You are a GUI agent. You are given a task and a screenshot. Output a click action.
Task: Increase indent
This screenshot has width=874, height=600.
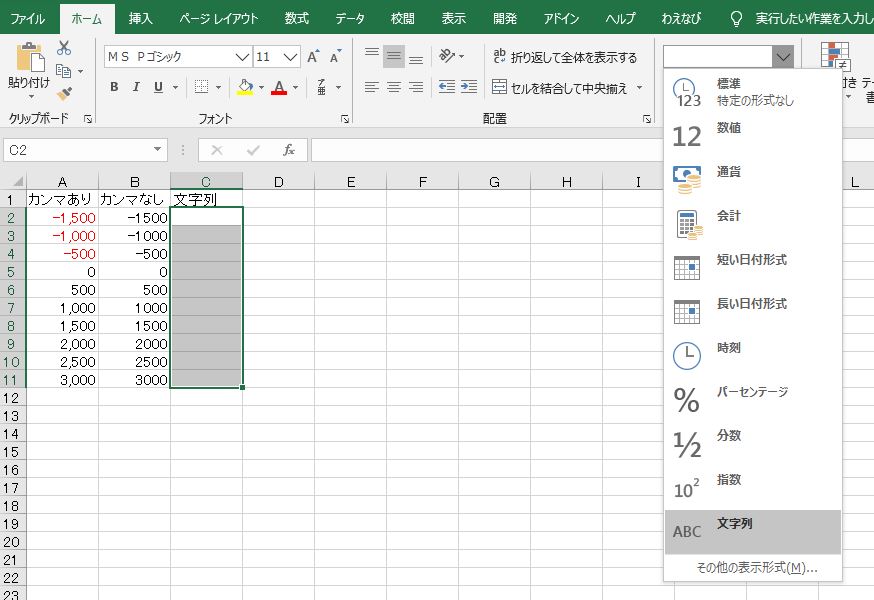tap(469, 87)
